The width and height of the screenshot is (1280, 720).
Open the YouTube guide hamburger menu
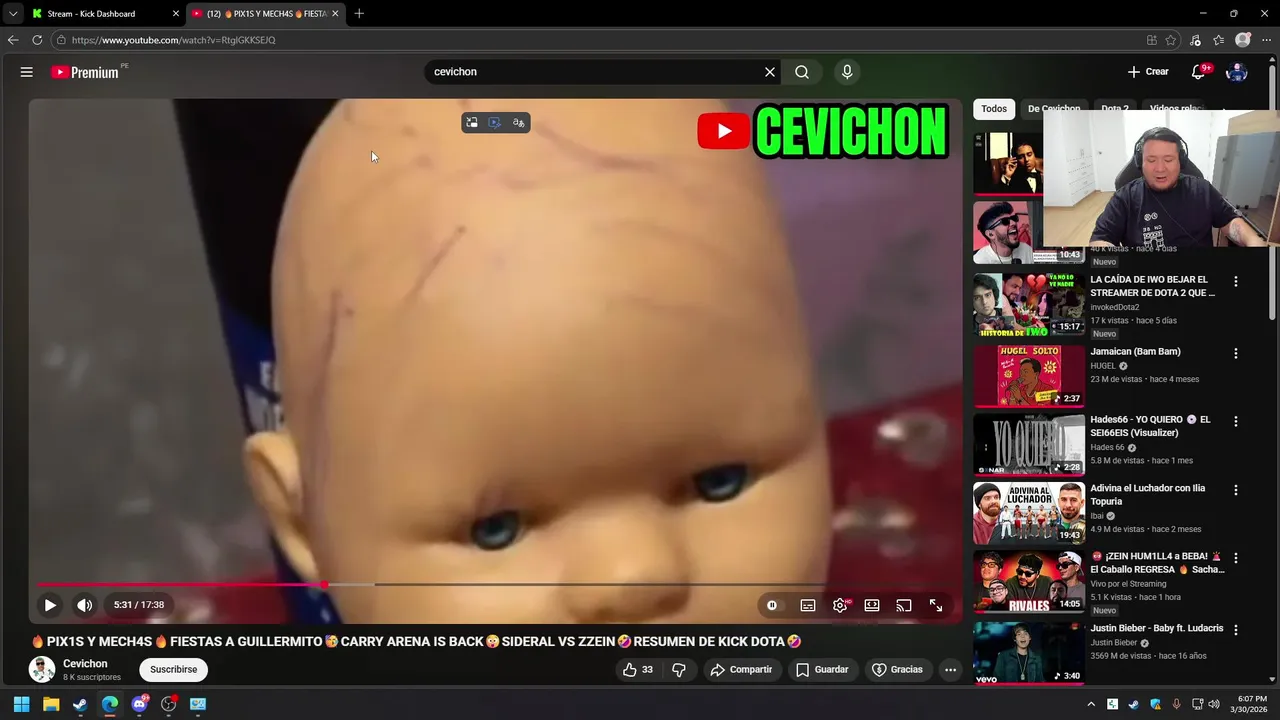tap(27, 72)
